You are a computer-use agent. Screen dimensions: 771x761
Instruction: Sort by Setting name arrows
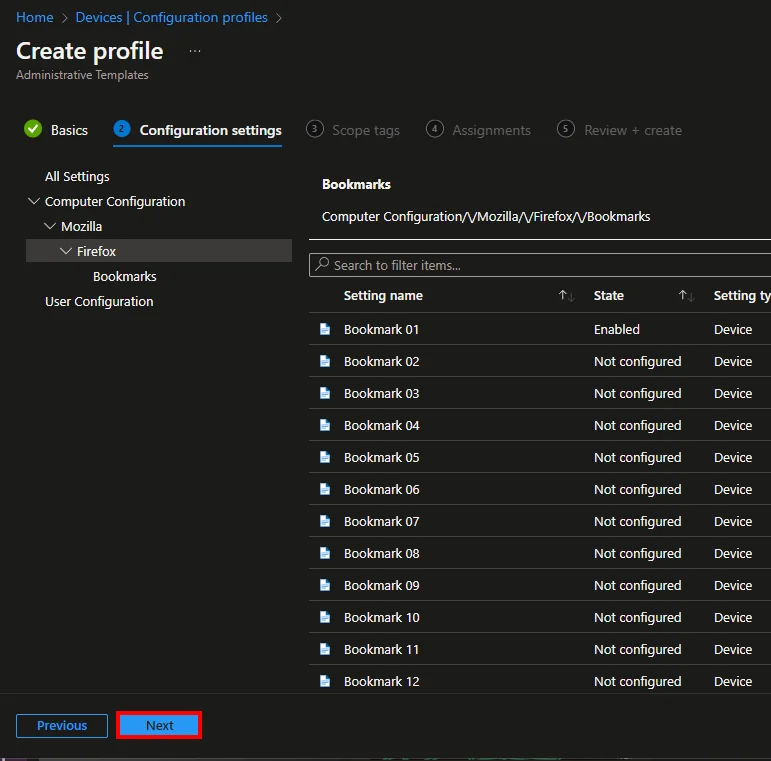[566, 295]
